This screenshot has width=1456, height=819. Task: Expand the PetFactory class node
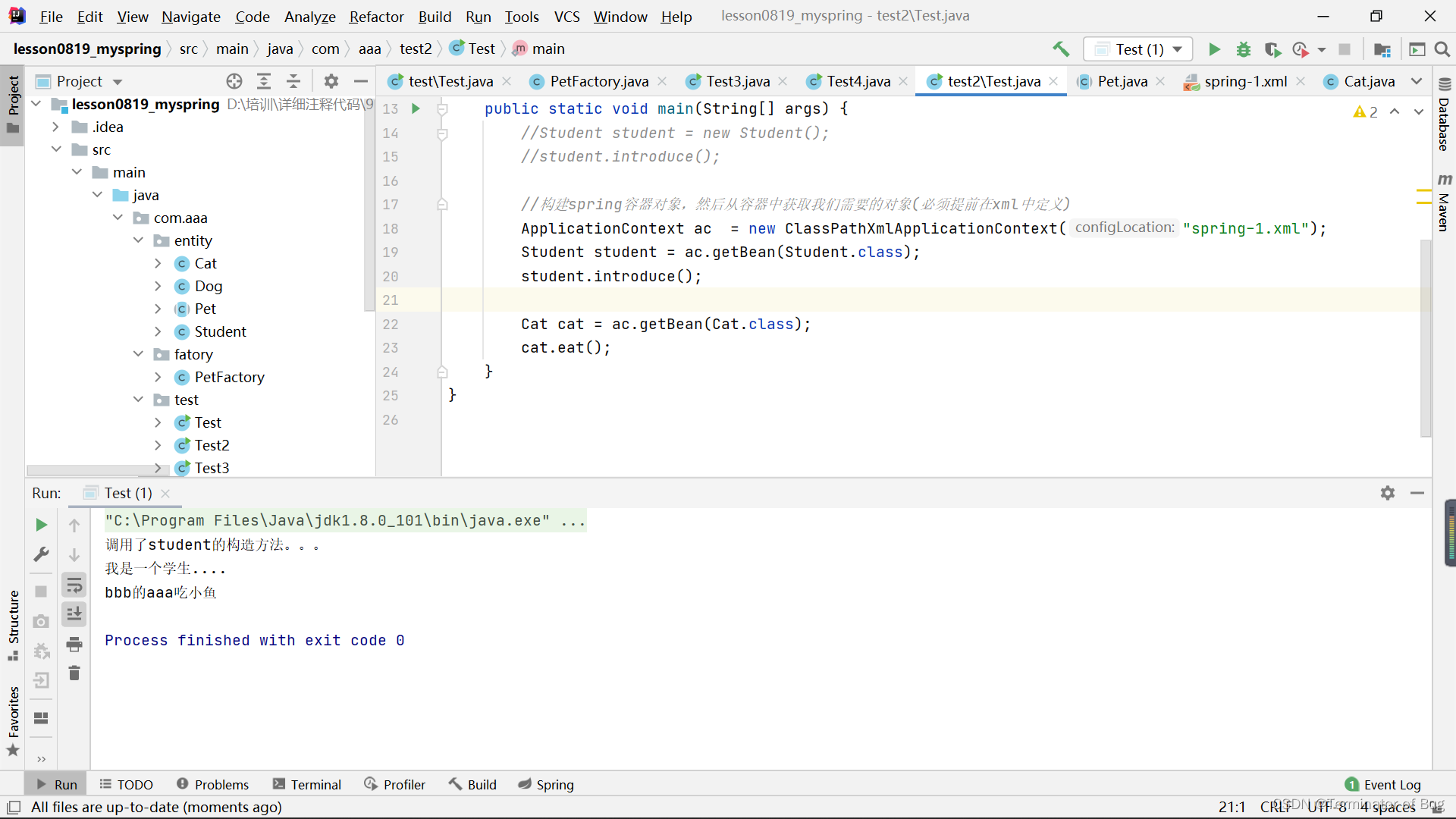(158, 377)
